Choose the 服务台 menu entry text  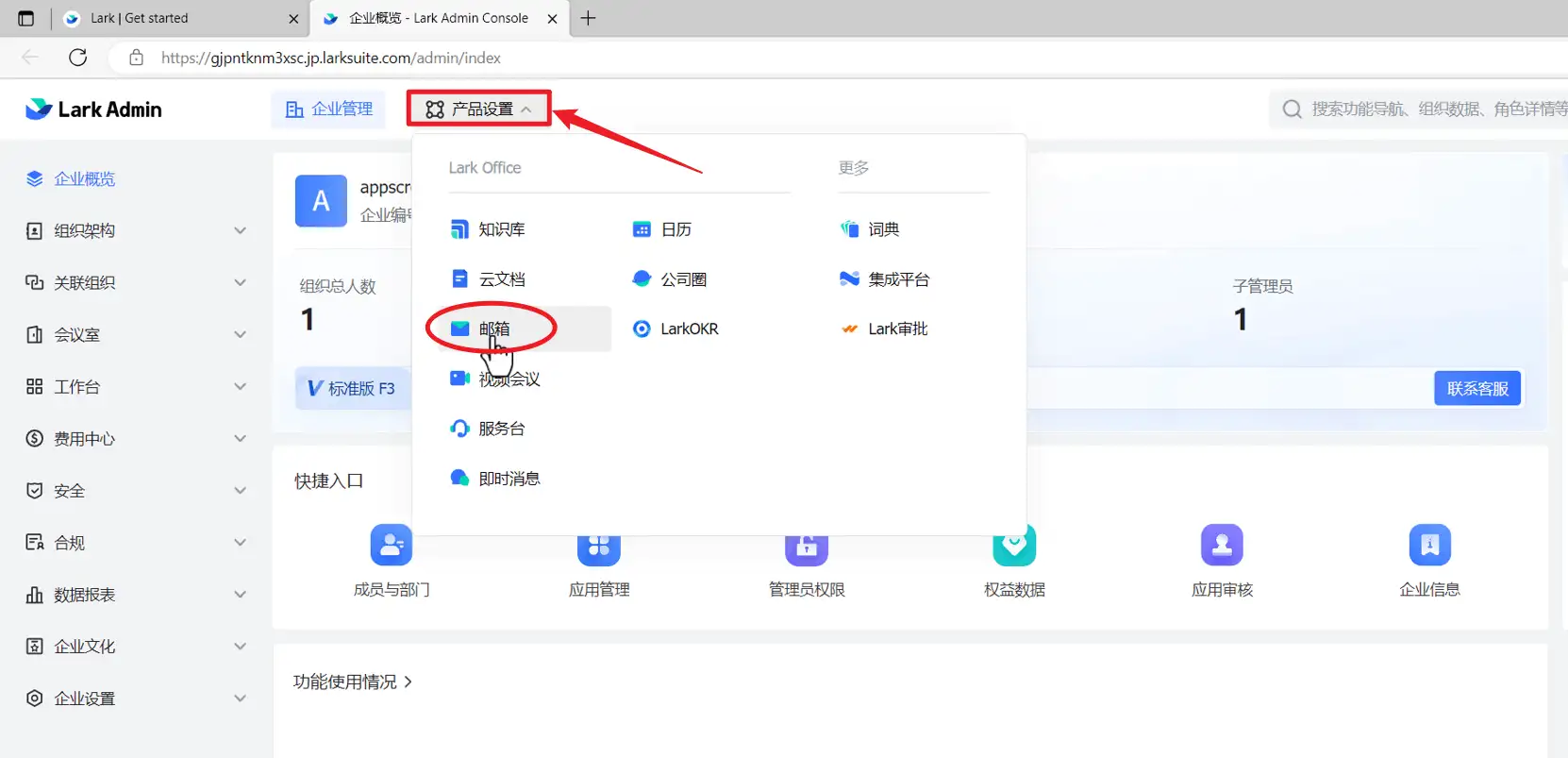(x=502, y=429)
